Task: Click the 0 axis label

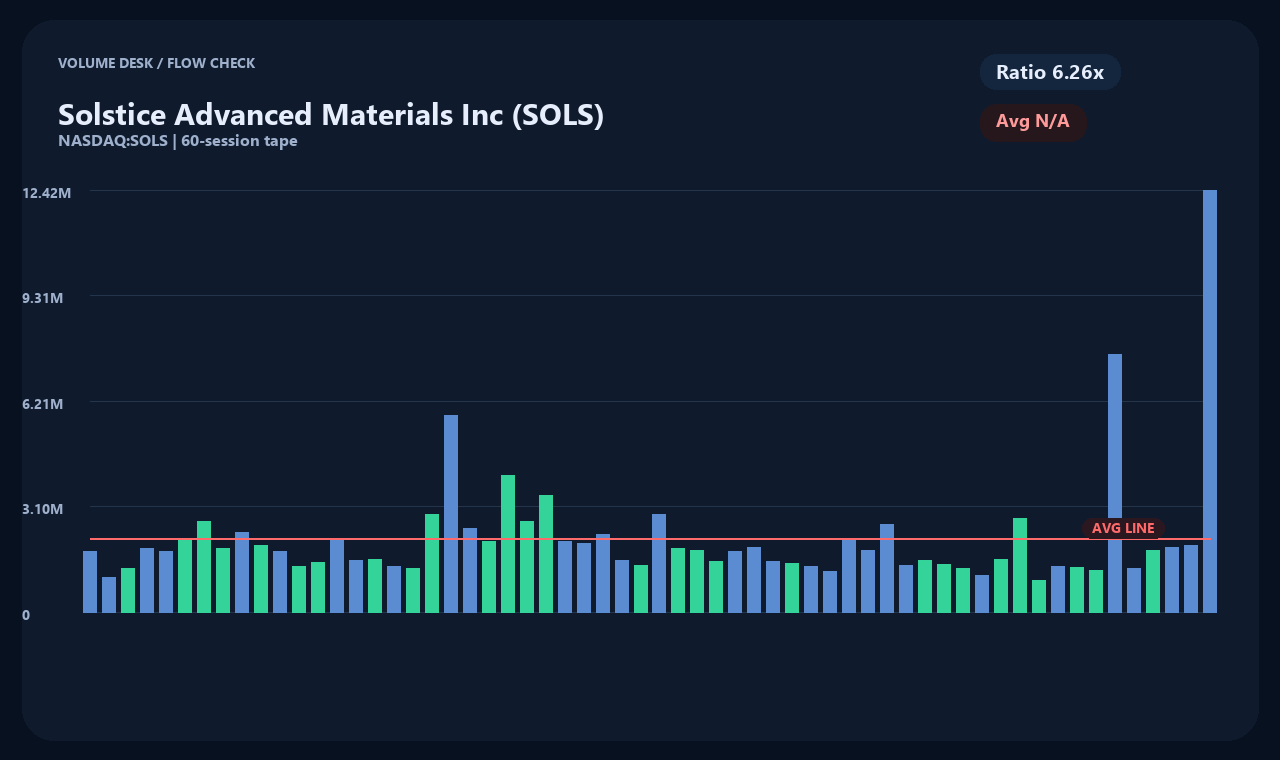Action: 26,615
